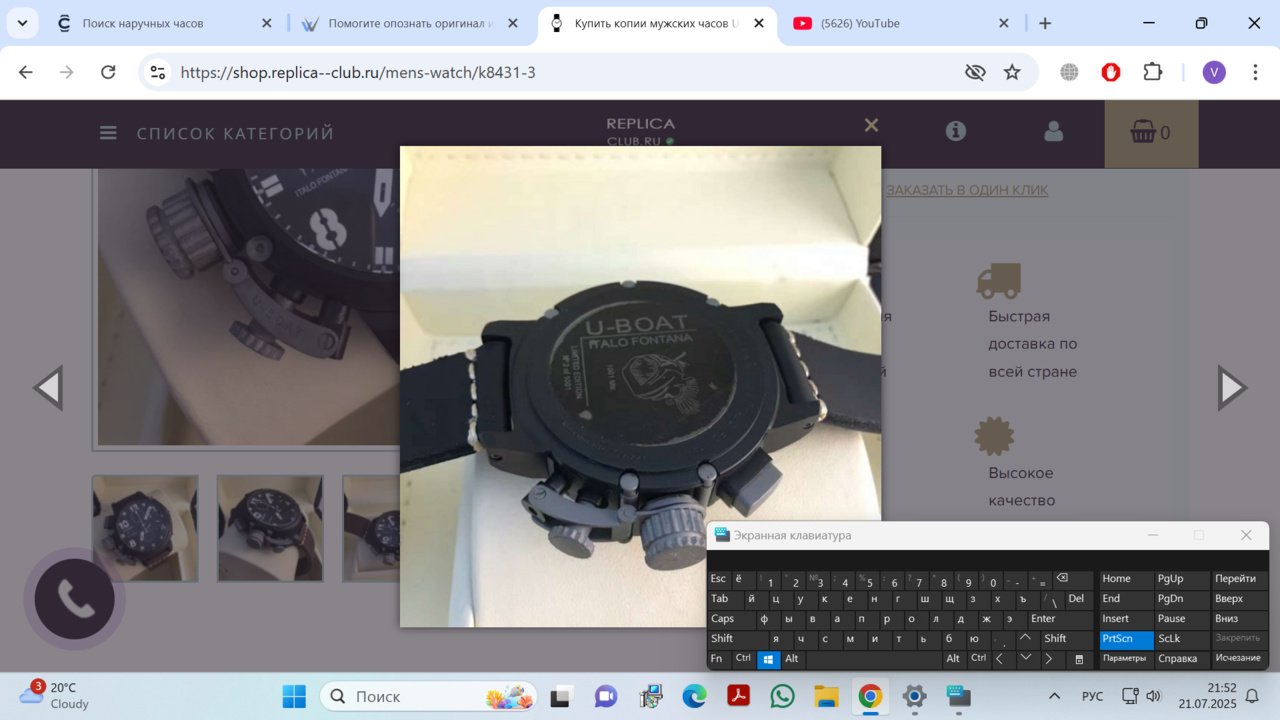Click the crossed-out eye tracking icon

975,72
